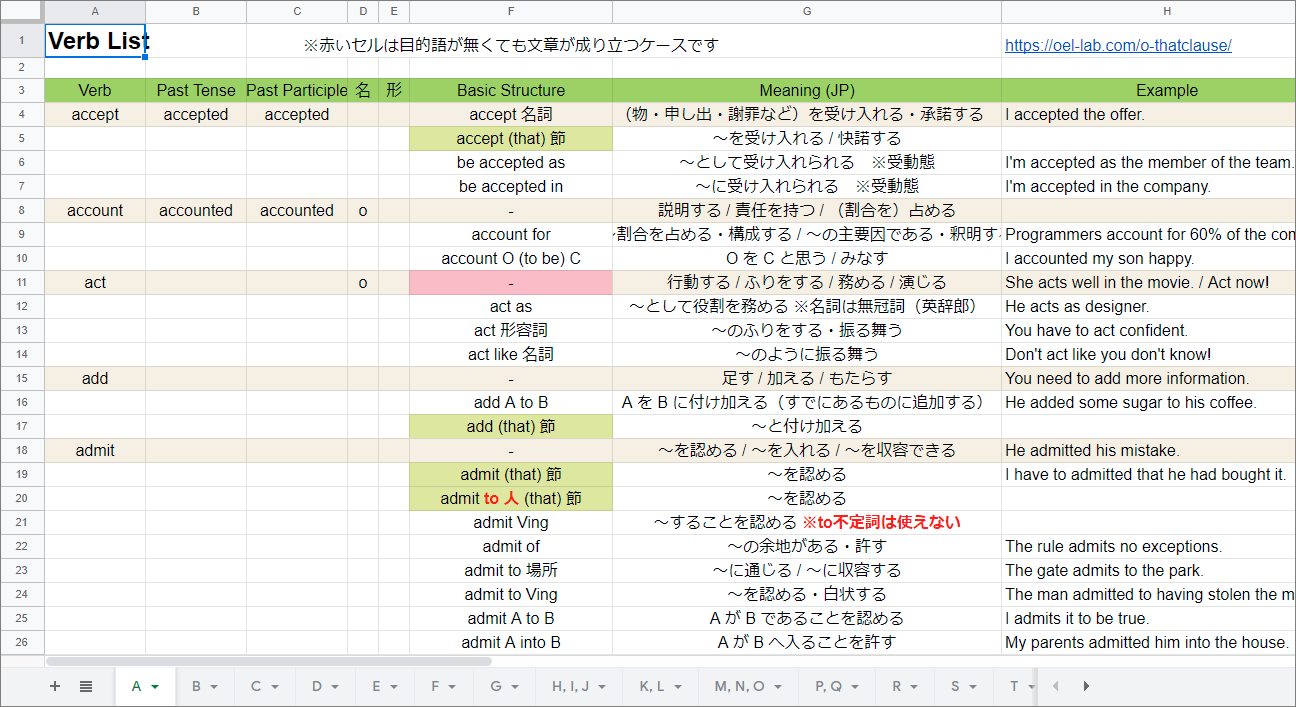Open the all sheets list icon
This screenshot has width=1296, height=707.
pyautogui.click(x=86, y=686)
